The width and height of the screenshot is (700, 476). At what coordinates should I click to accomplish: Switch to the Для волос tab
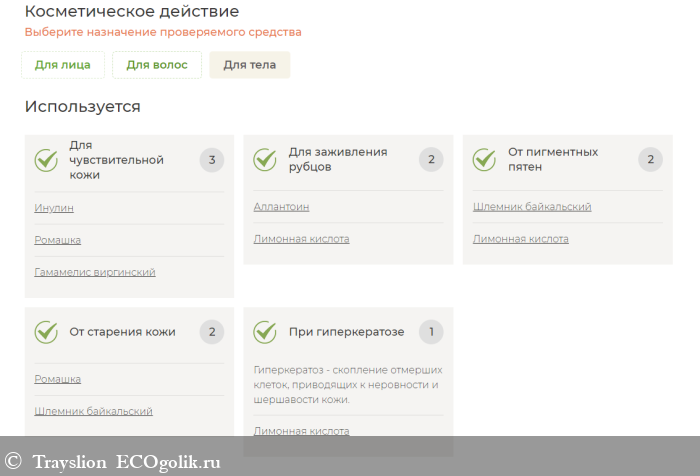tap(157, 65)
